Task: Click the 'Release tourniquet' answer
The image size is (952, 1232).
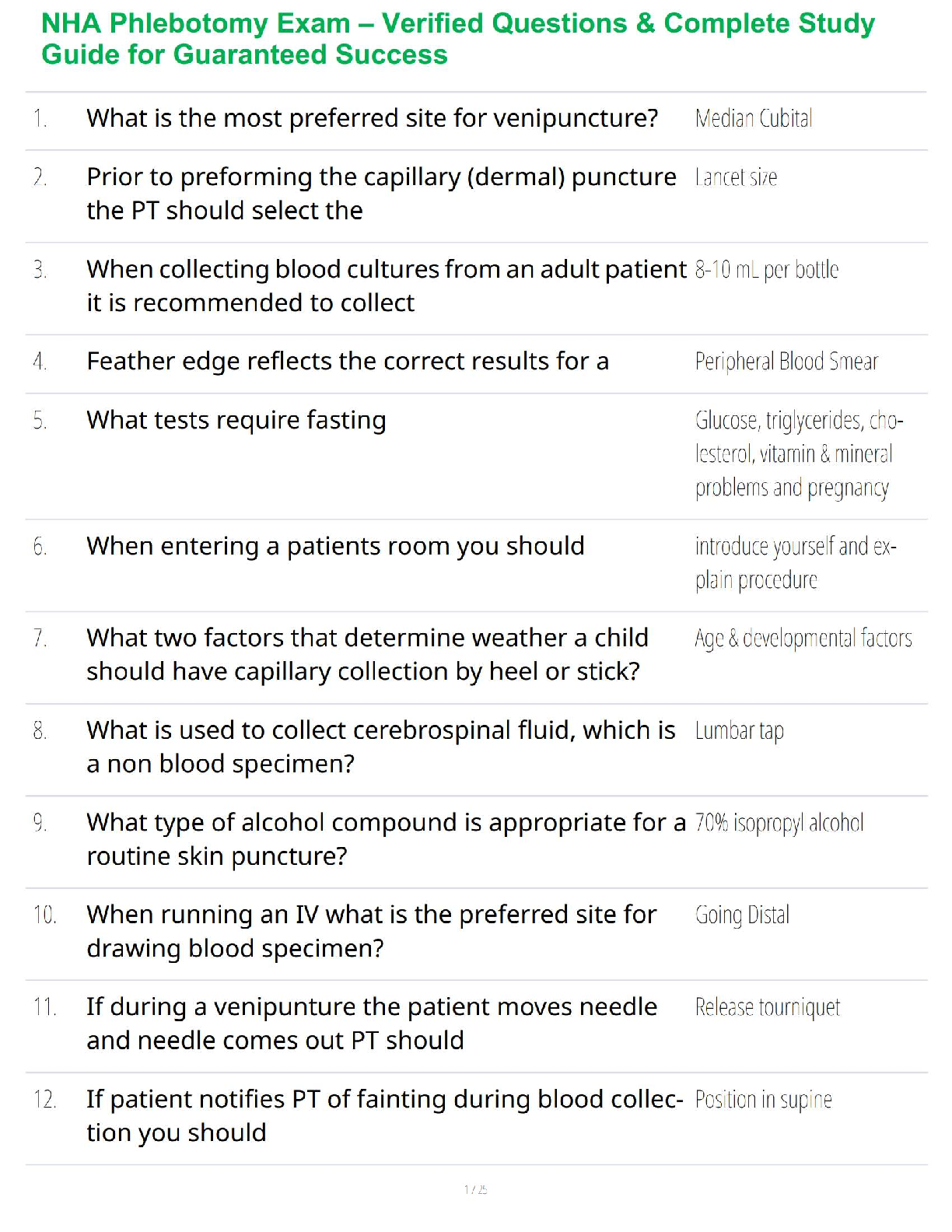Action: pos(767,1008)
